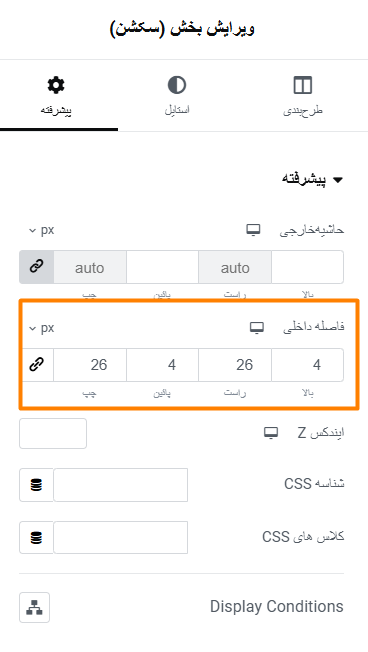Click the Style half-circle icon
This screenshot has width=368, height=652.
click(x=177, y=85)
